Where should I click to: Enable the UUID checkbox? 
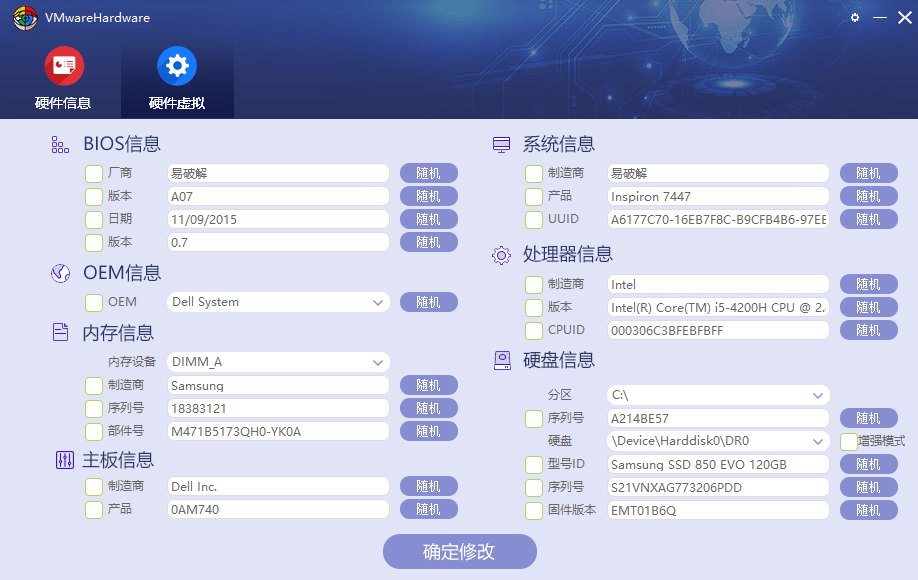click(x=534, y=219)
